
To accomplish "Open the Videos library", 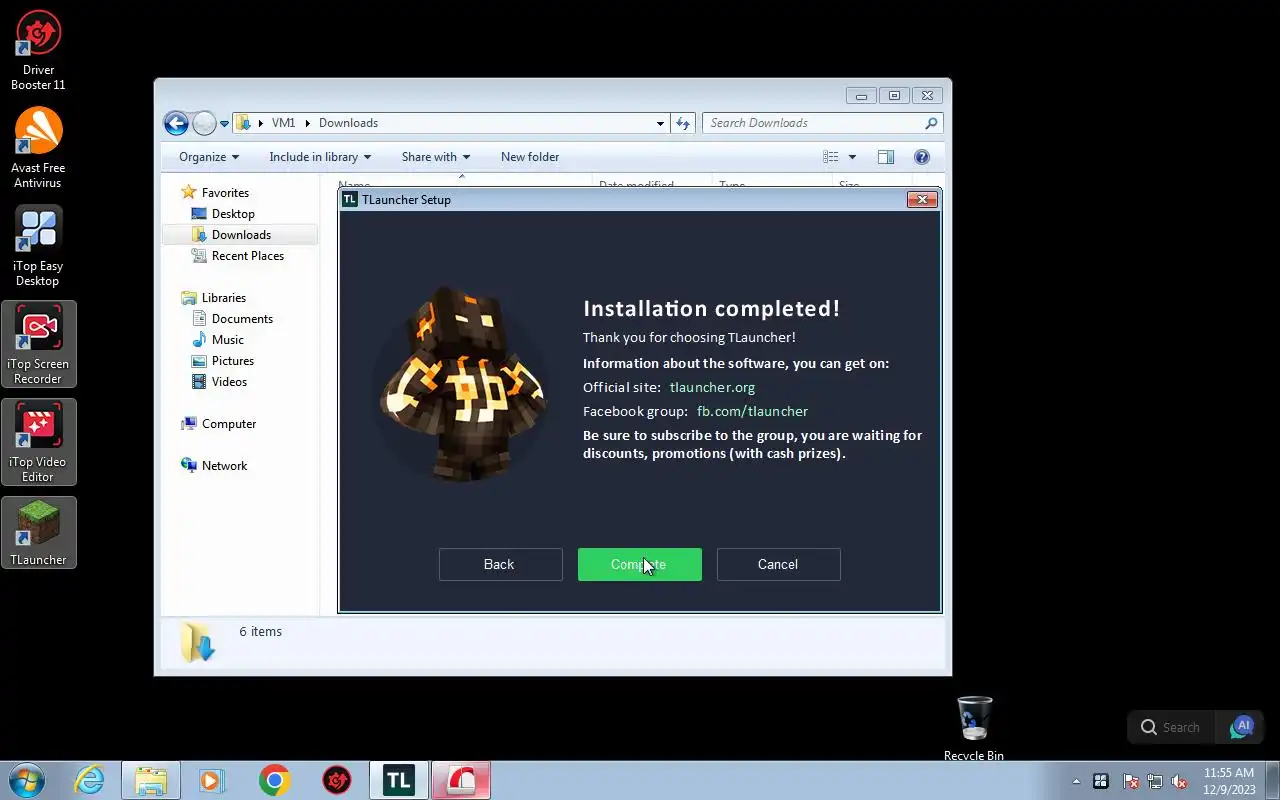I will 229,382.
